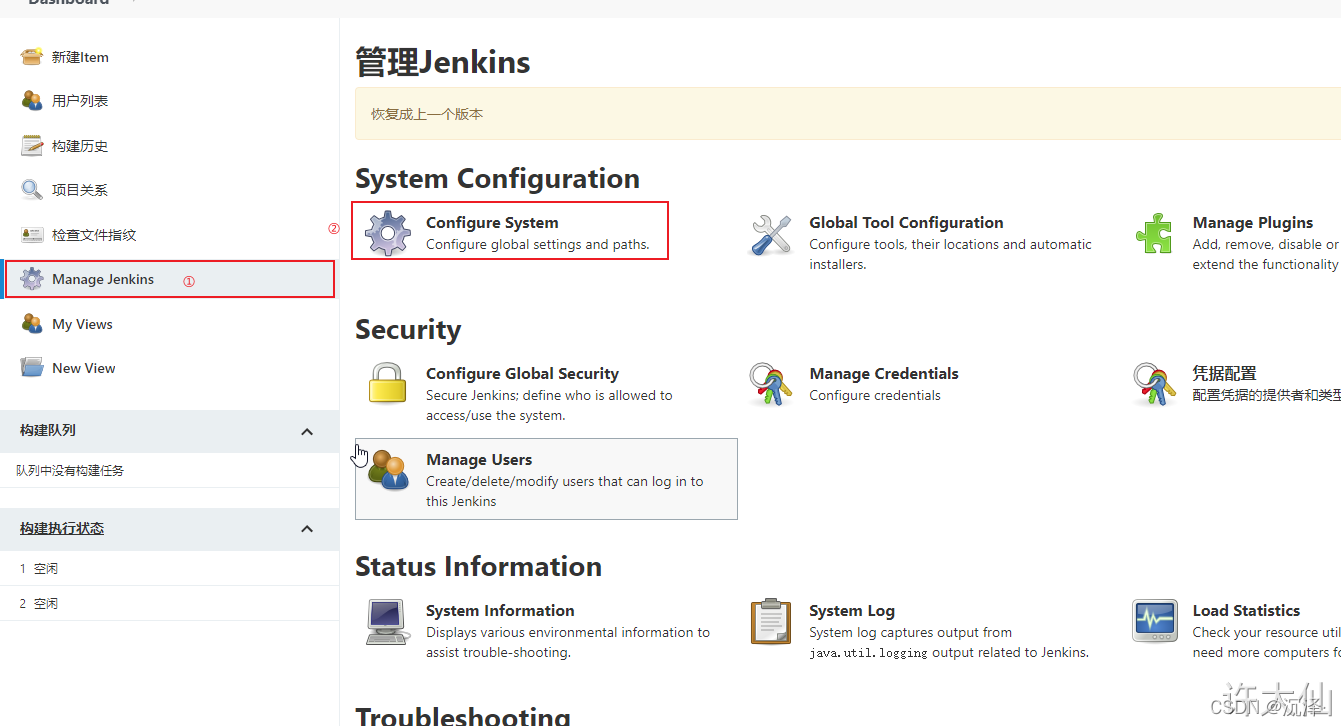Click the 队列中没有构建任务 message

(70, 470)
